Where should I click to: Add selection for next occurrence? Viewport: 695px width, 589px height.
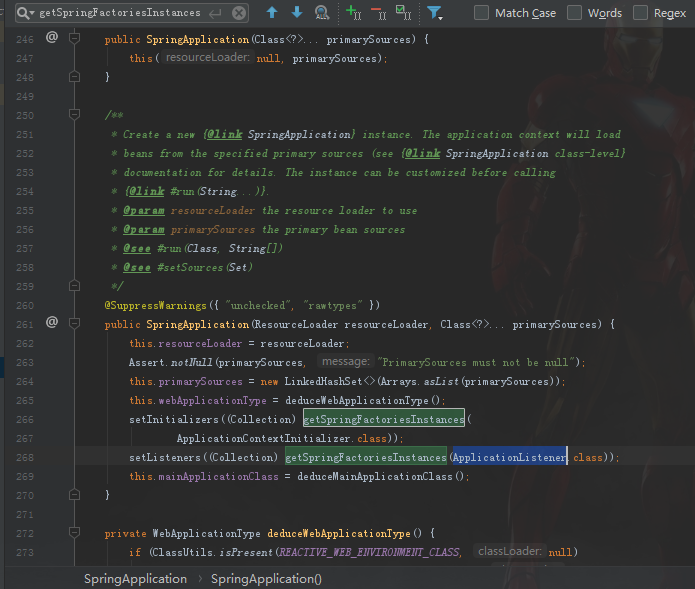pyautogui.click(x=353, y=13)
